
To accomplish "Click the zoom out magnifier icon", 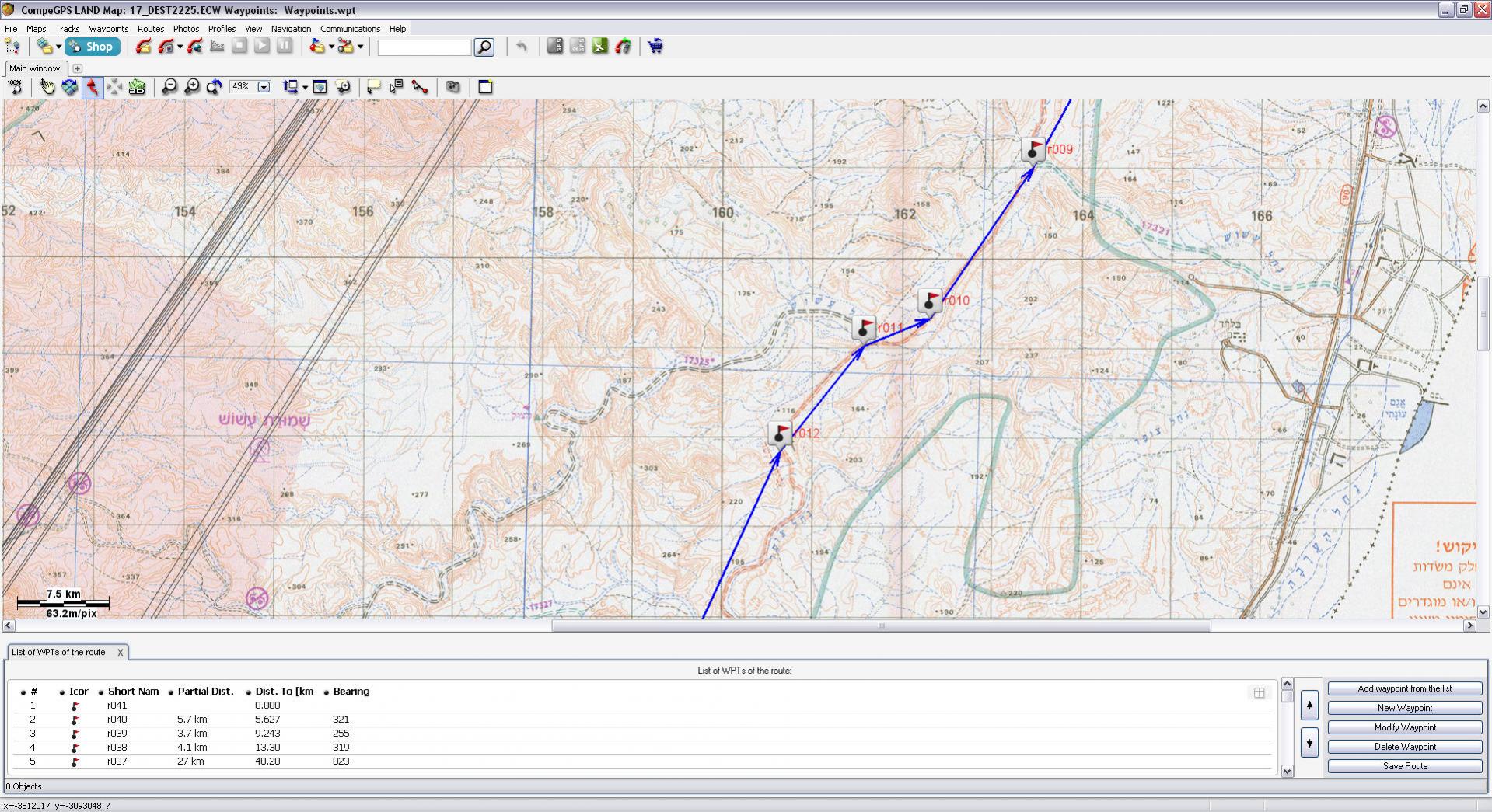I will pyautogui.click(x=169, y=87).
